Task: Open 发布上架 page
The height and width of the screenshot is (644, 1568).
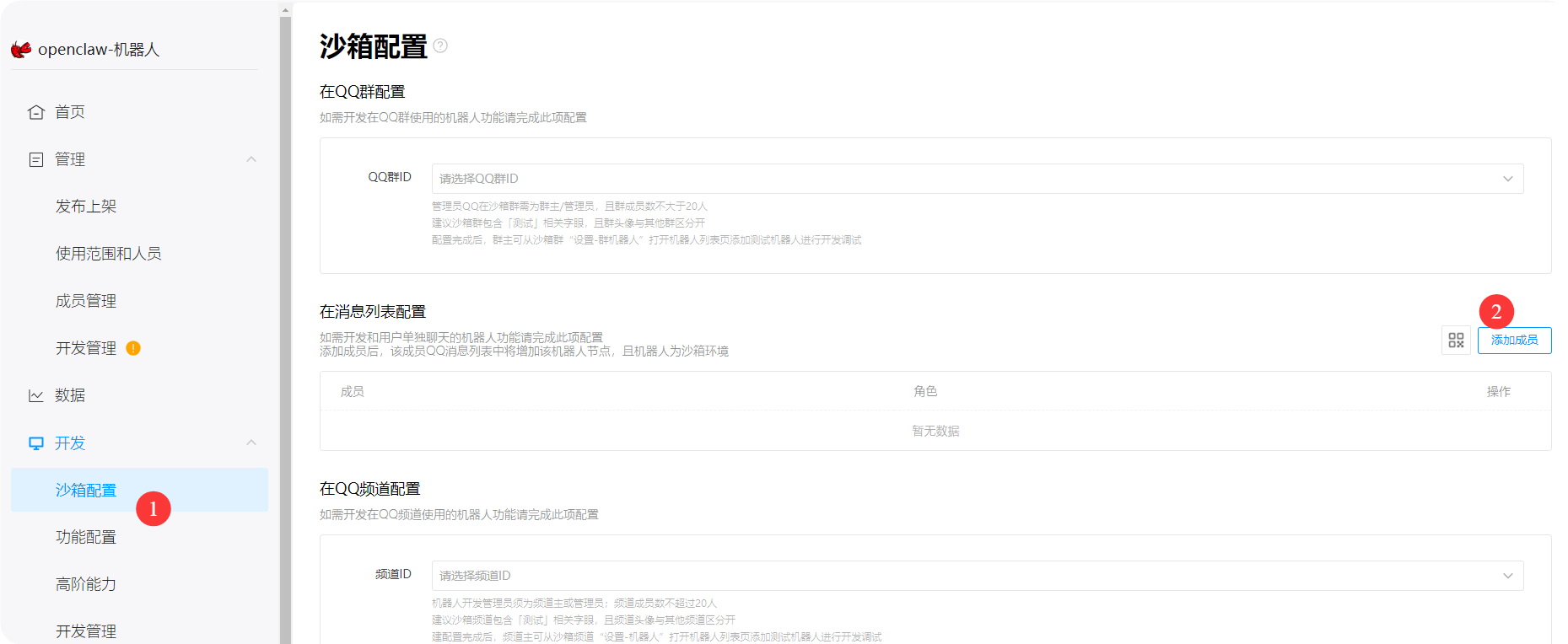Action: [86, 207]
